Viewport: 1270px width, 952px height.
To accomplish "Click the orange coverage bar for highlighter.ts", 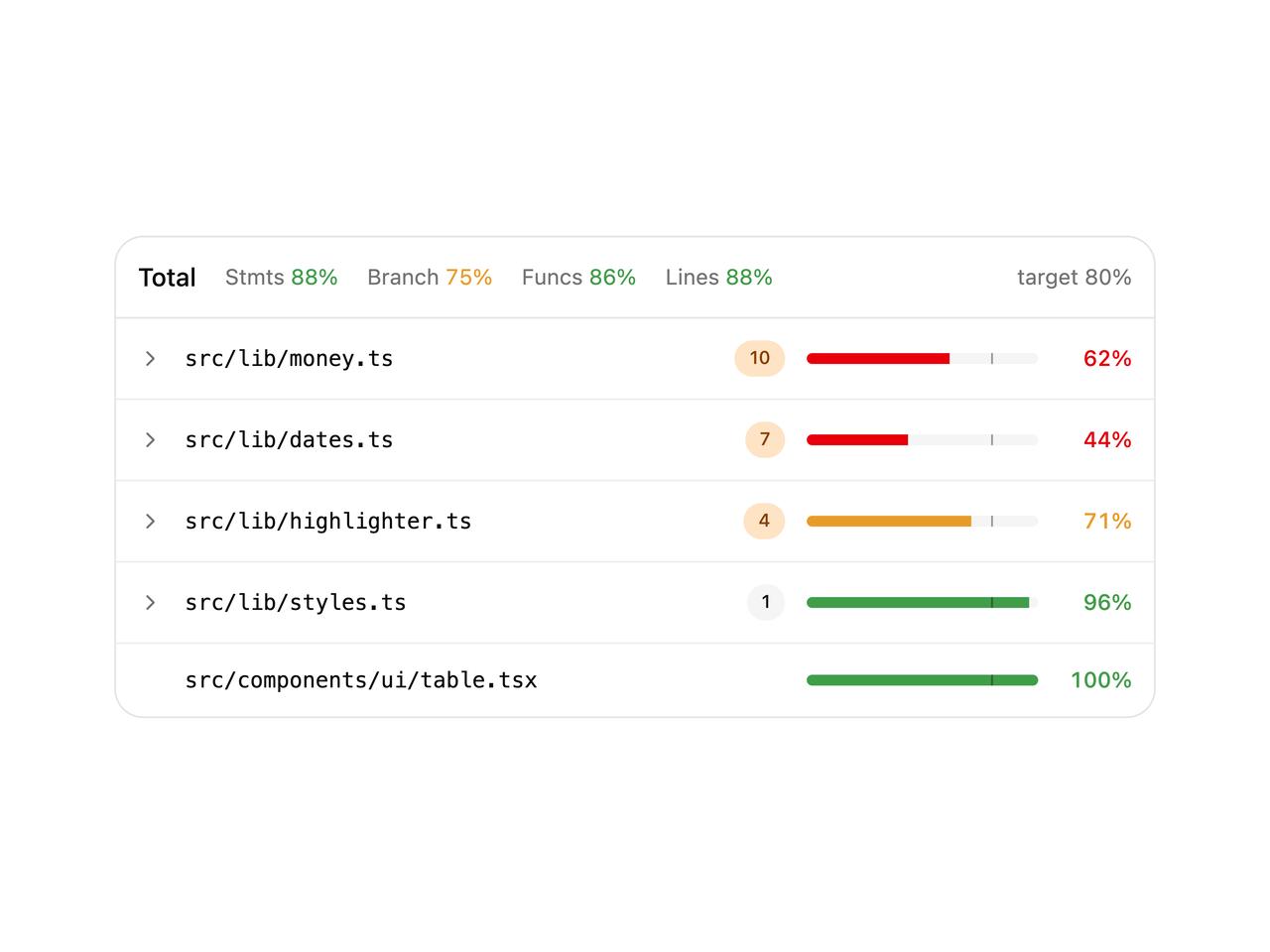I will 889,522.
